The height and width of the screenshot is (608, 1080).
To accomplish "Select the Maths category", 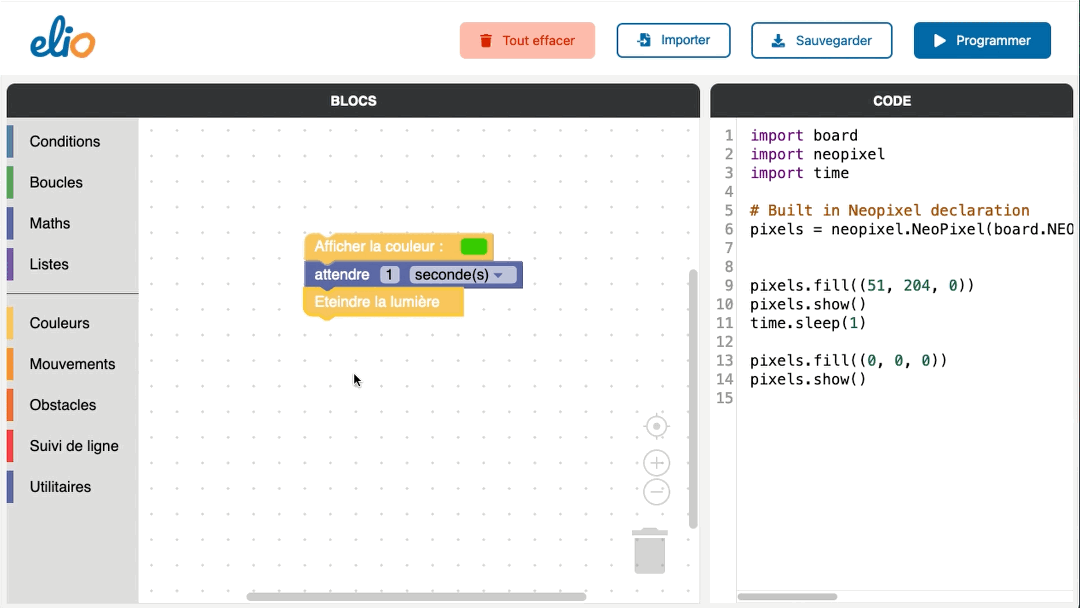I will point(50,224).
